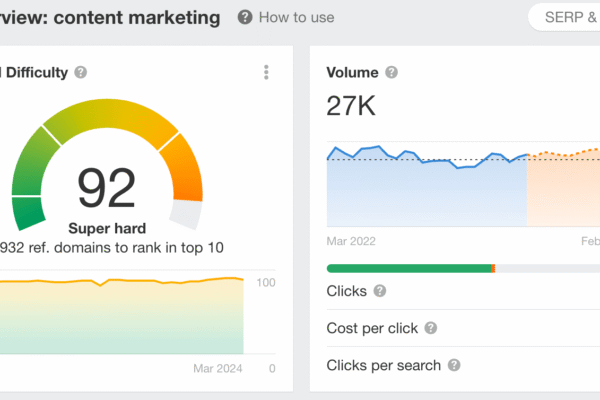
Task: Click the green clicks progress bar
Action: pos(409,268)
